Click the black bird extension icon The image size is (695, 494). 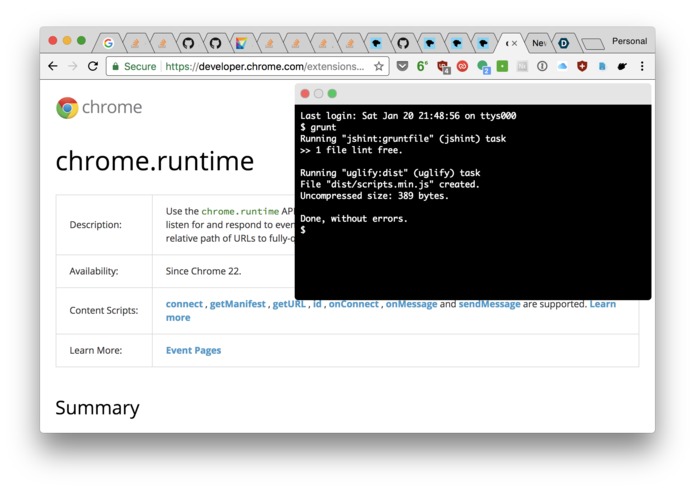[622, 66]
